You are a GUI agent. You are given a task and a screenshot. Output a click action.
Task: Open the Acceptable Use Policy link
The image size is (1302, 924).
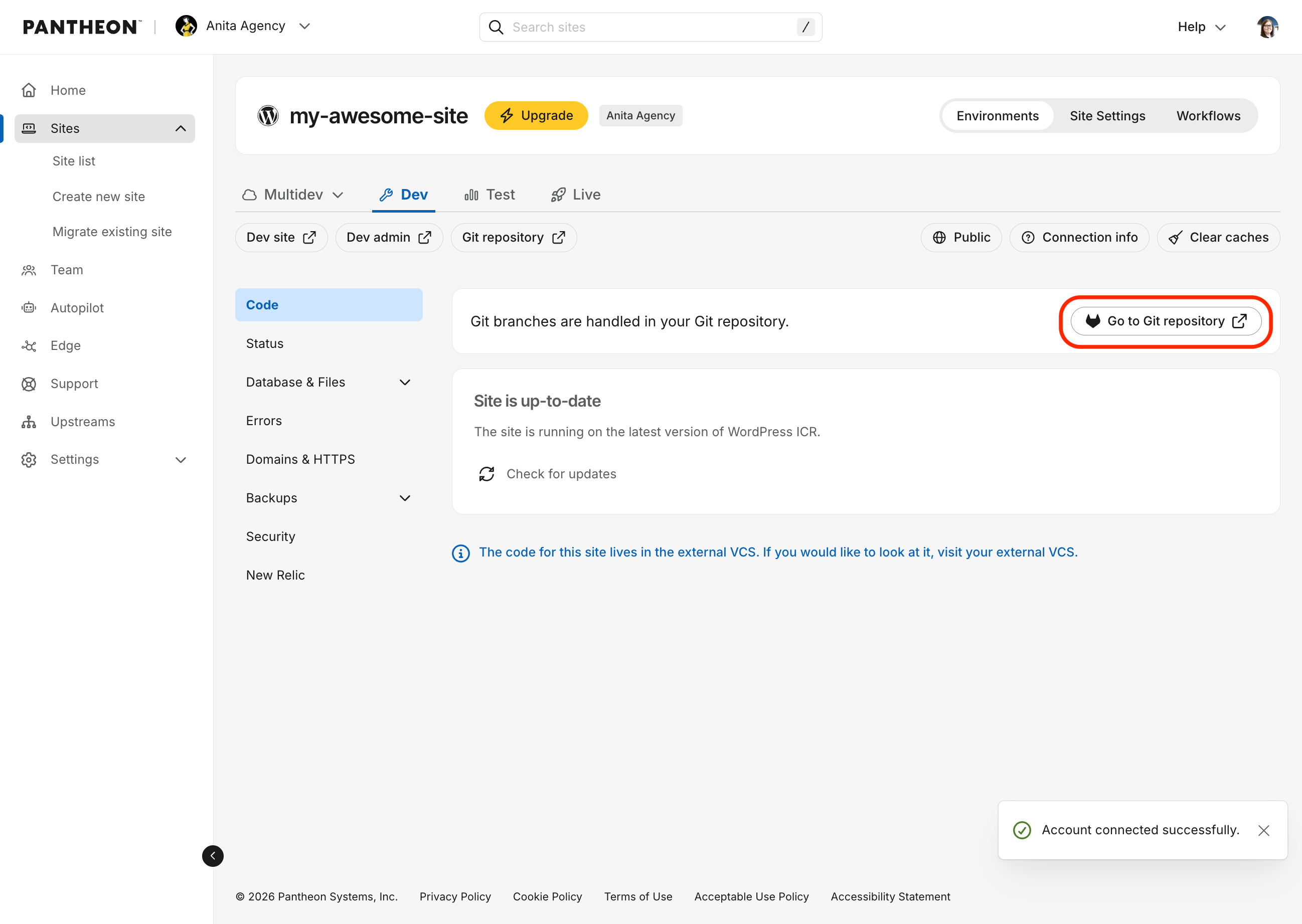(751, 897)
